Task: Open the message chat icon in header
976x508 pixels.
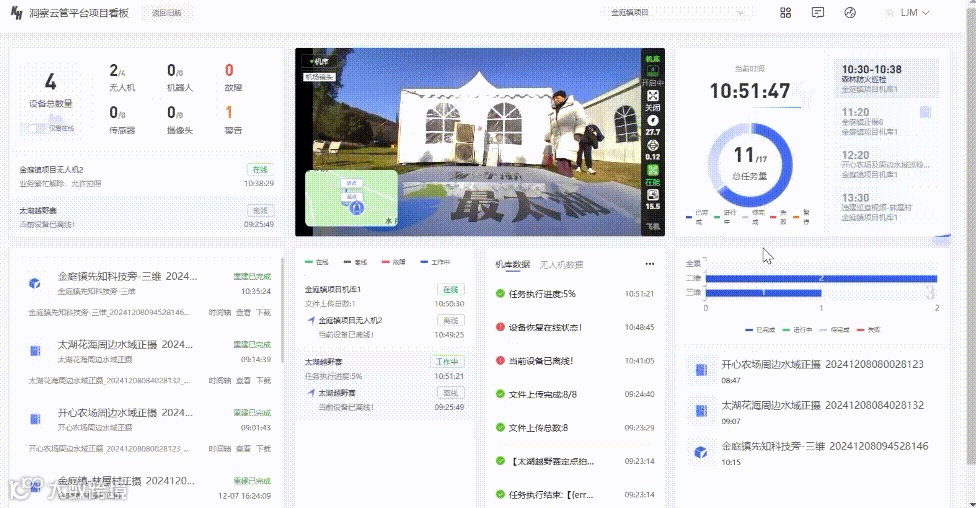Action: tap(818, 12)
